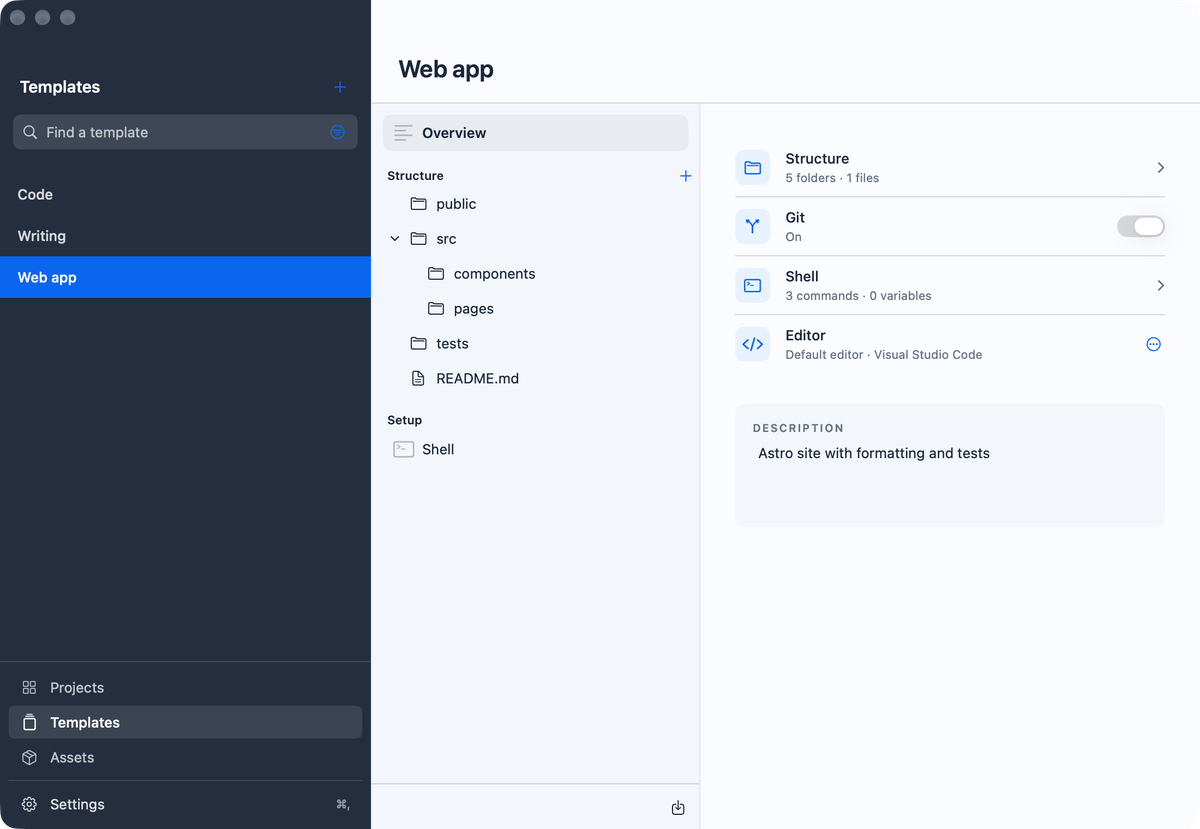This screenshot has height=829, width=1200.
Task: Select the public folder row
Action: 536,204
